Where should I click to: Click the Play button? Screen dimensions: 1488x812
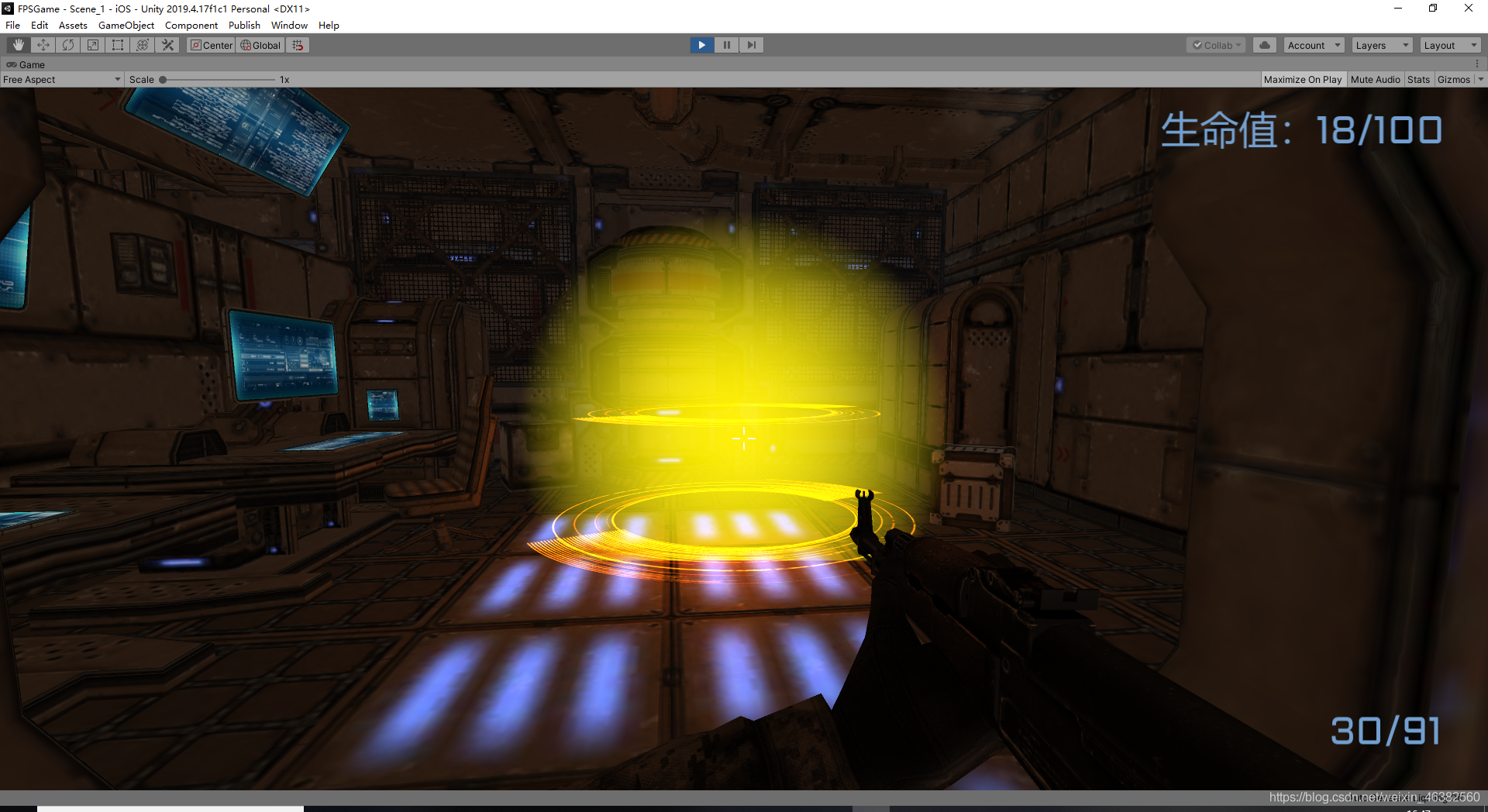tap(702, 45)
